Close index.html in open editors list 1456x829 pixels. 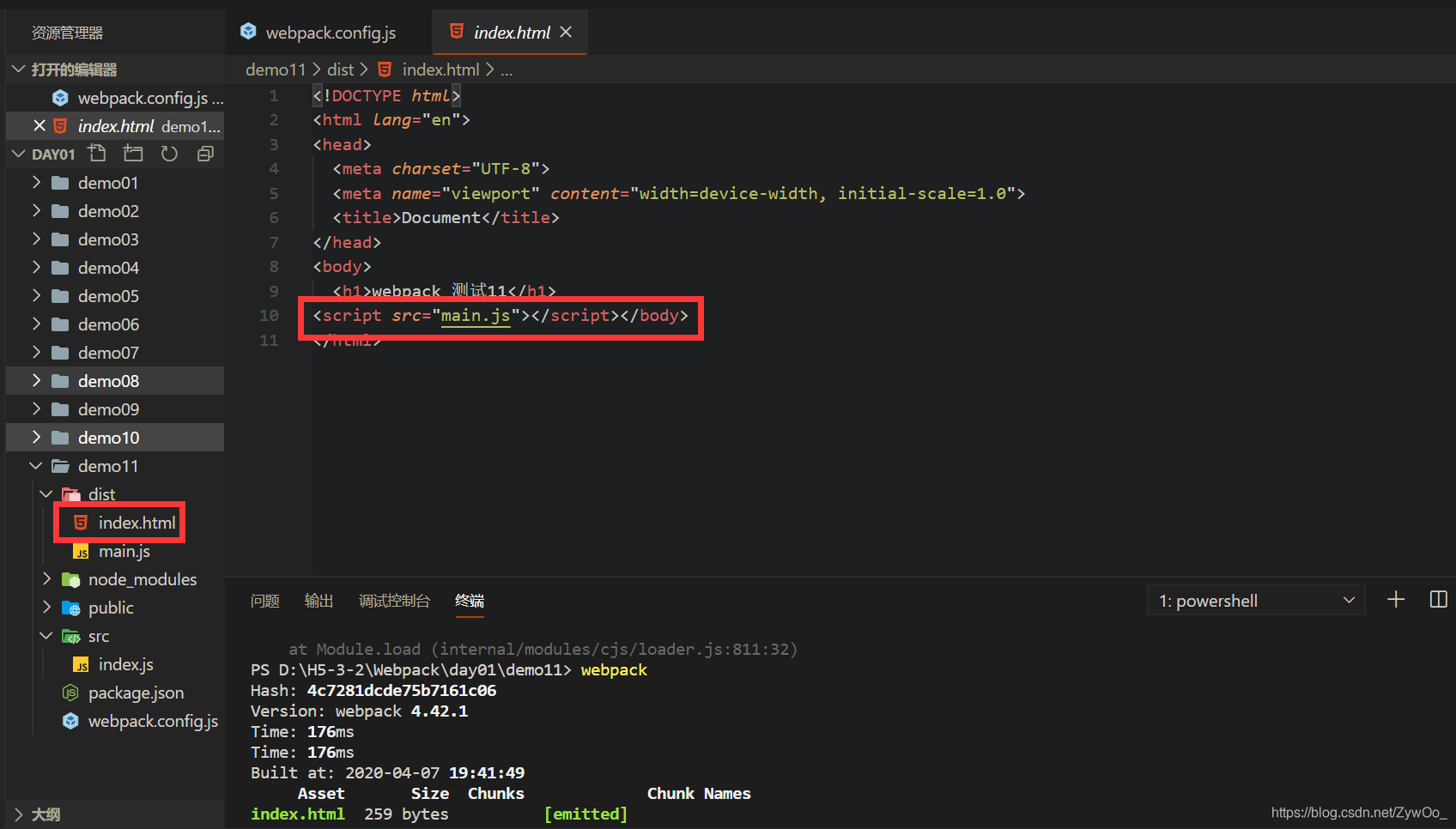click(x=39, y=126)
